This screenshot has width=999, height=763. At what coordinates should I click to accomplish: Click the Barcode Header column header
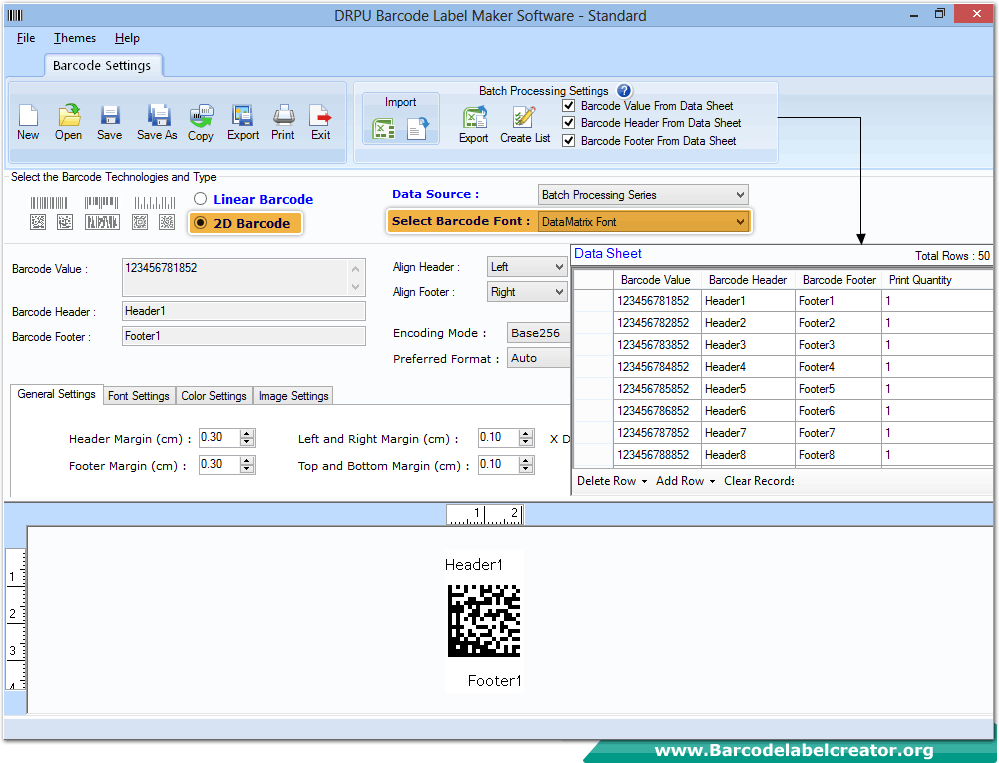coord(748,280)
